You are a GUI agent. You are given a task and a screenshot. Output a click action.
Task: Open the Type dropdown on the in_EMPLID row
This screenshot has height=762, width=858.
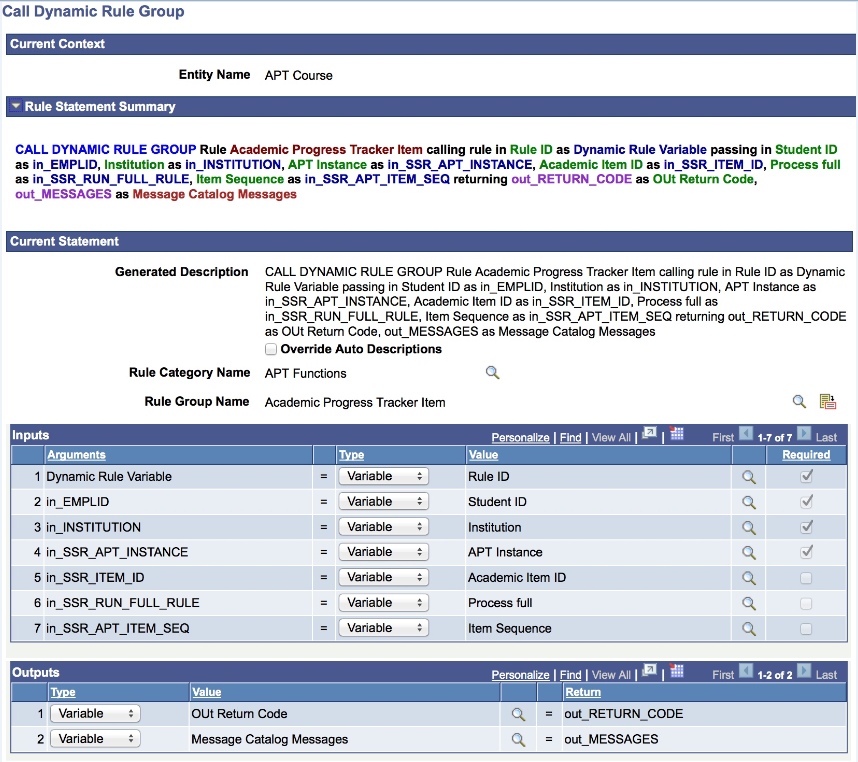(383, 501)
